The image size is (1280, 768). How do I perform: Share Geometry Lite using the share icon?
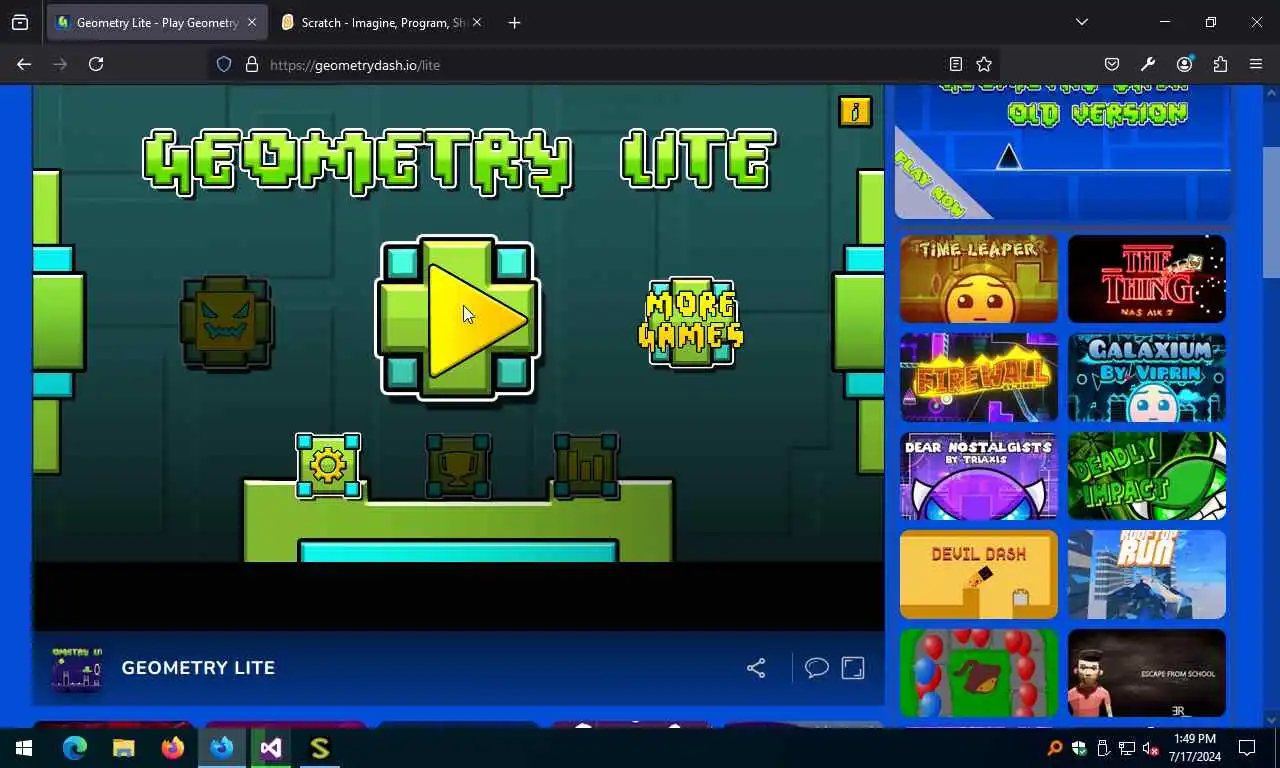click(756, 668)
